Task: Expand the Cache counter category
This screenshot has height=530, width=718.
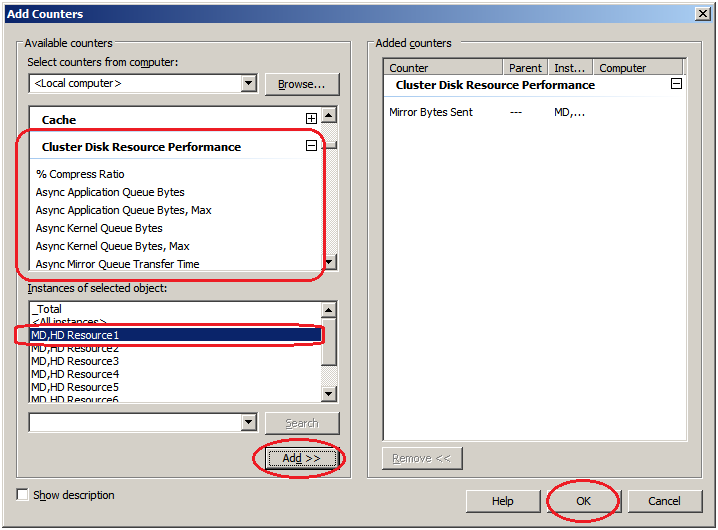Action: [311, 119]
